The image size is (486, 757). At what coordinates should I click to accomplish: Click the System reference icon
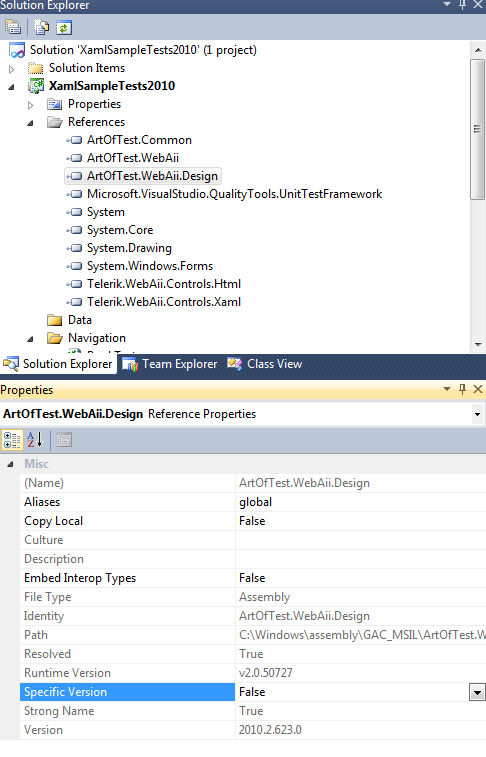(x=75, y=212)
